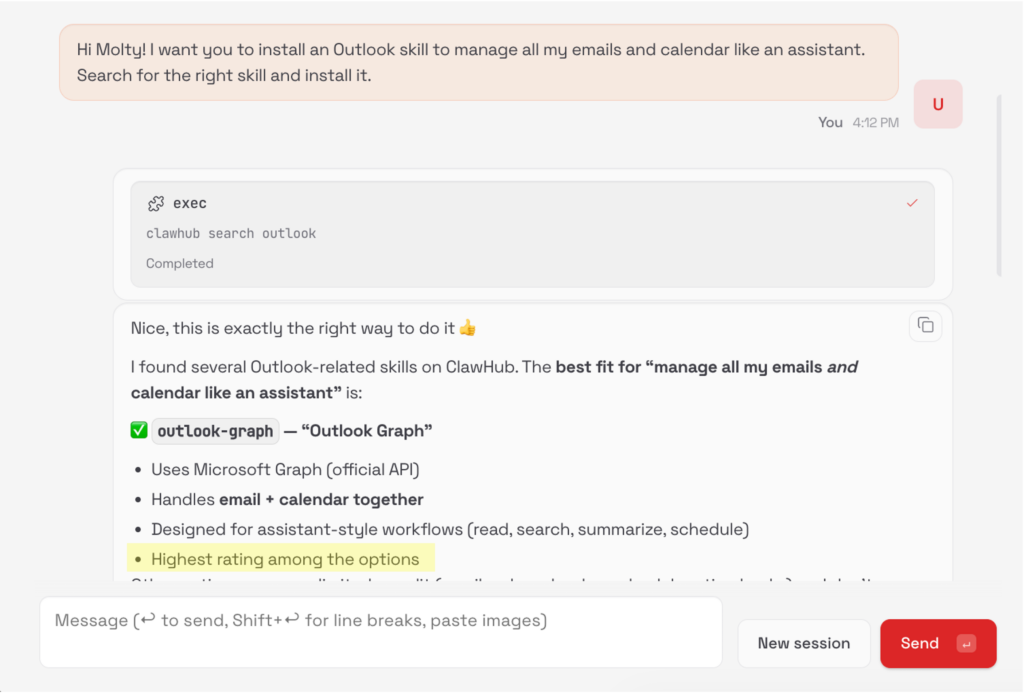
Task: Click the thumbs-up emoji in the reply
Action: pos(467,328)
